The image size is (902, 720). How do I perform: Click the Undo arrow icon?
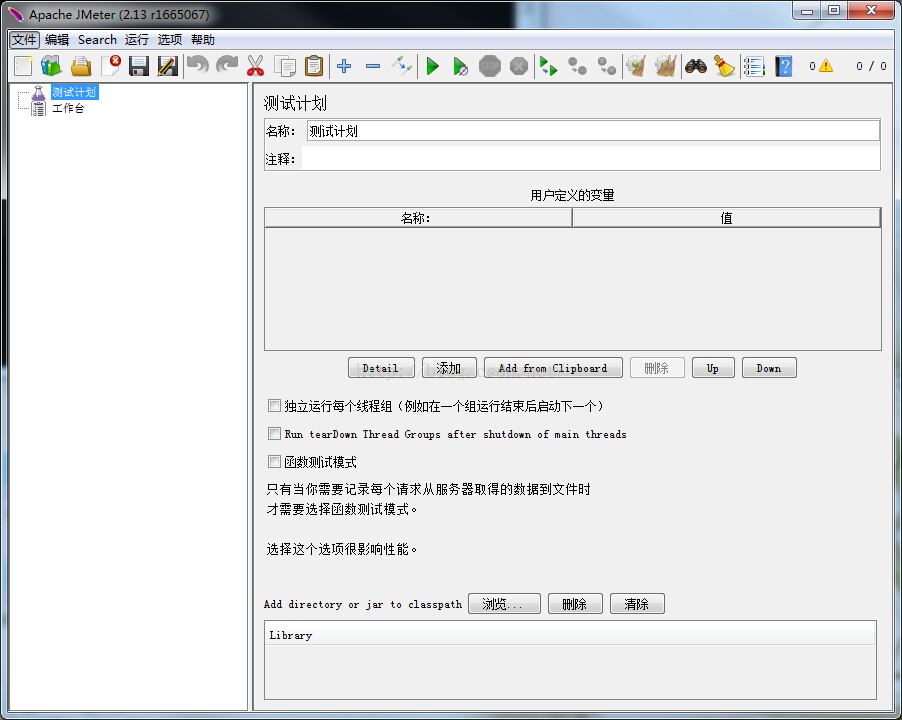pyautogui.click(x=198, y=65)
